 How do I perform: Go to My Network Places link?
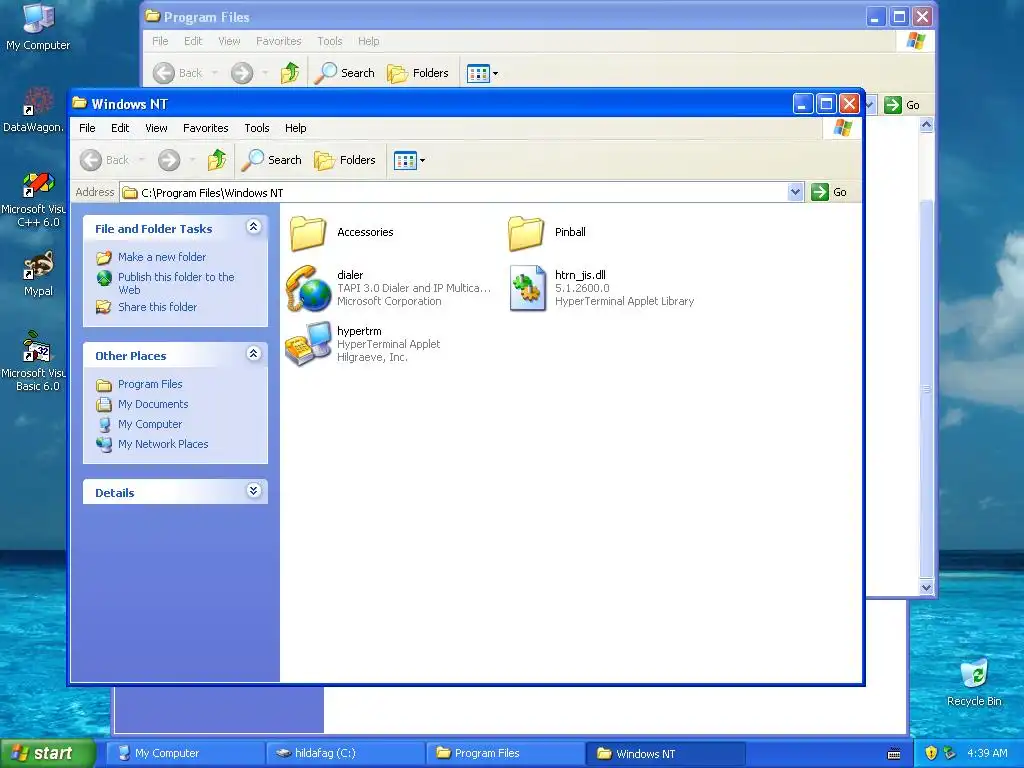click(163, 444)
